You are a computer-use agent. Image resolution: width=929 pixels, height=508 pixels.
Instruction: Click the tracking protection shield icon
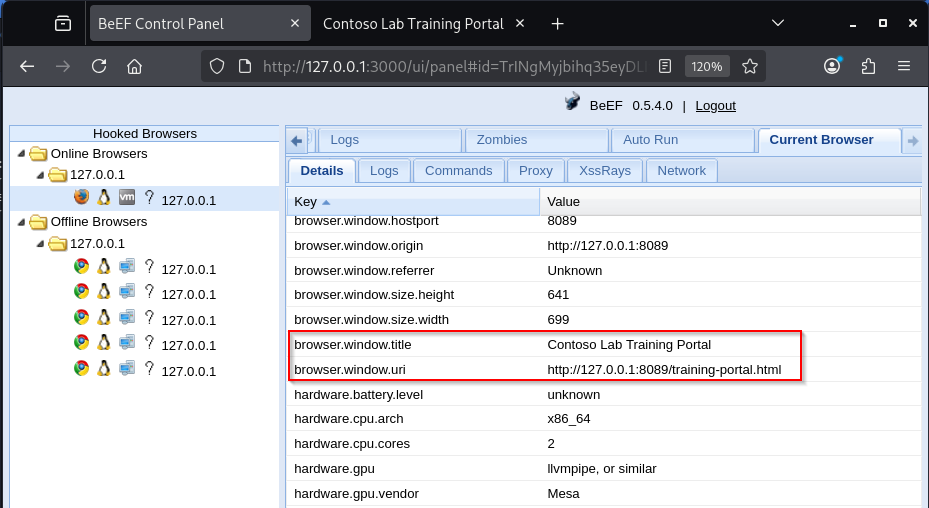coord(217,66)
